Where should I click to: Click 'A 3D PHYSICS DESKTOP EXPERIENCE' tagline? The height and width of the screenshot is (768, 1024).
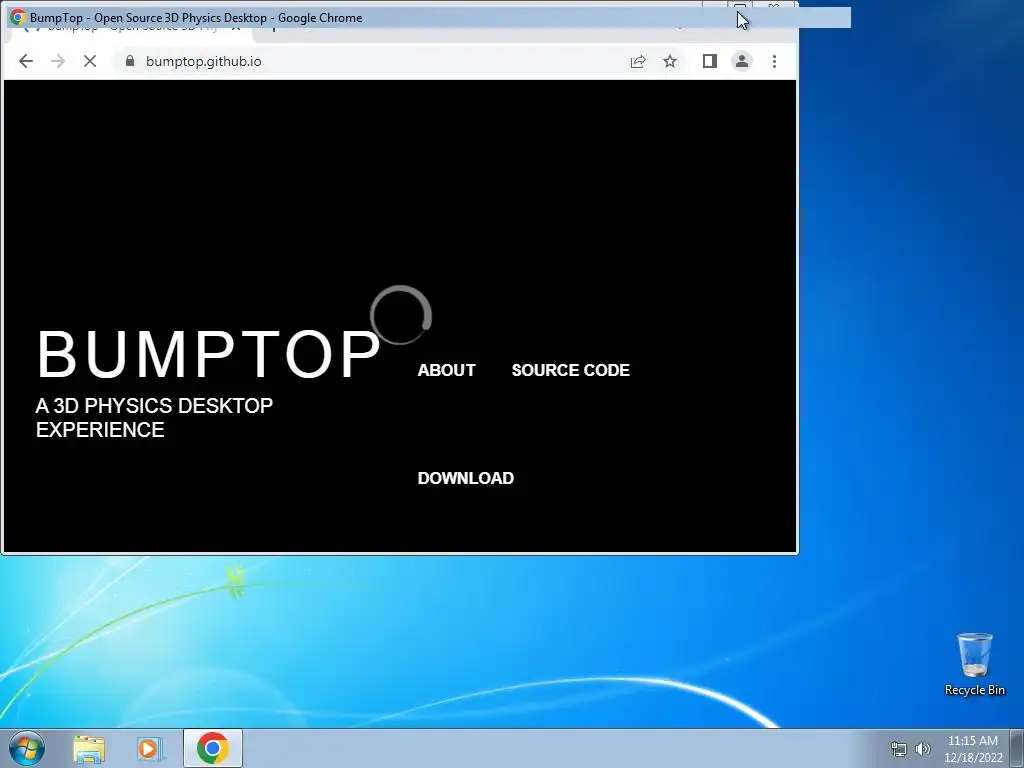[x=154, y=418]
